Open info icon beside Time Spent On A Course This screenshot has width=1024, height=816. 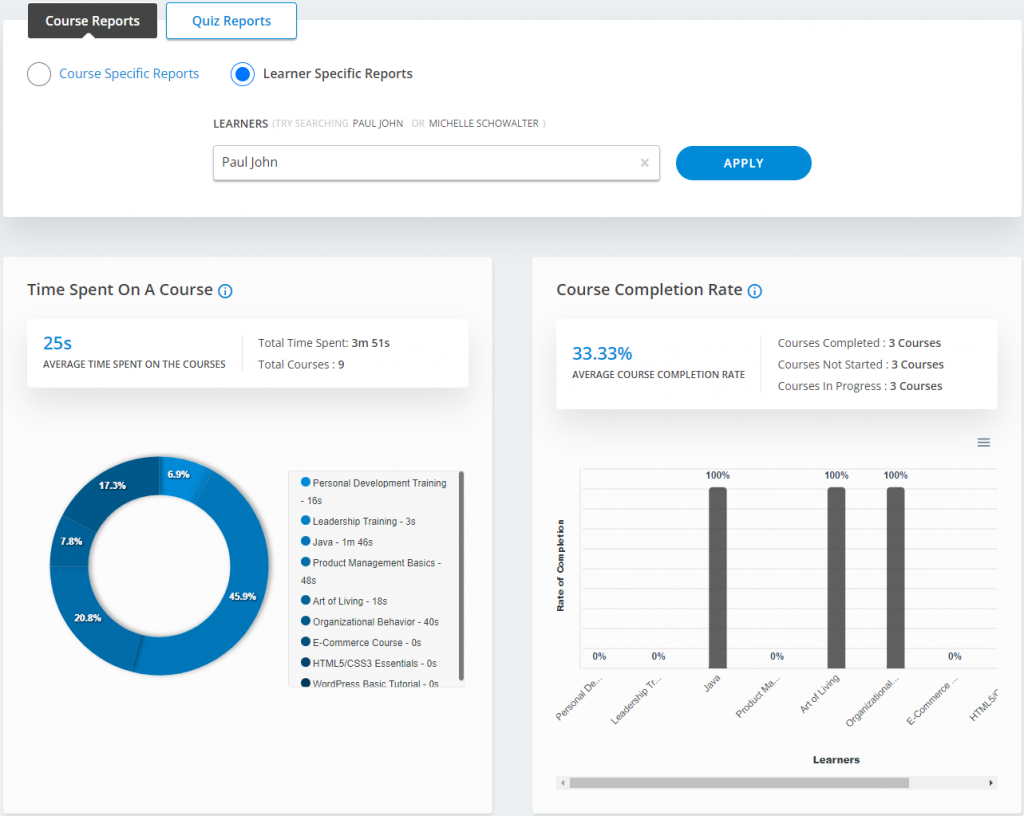click(225, 291)
